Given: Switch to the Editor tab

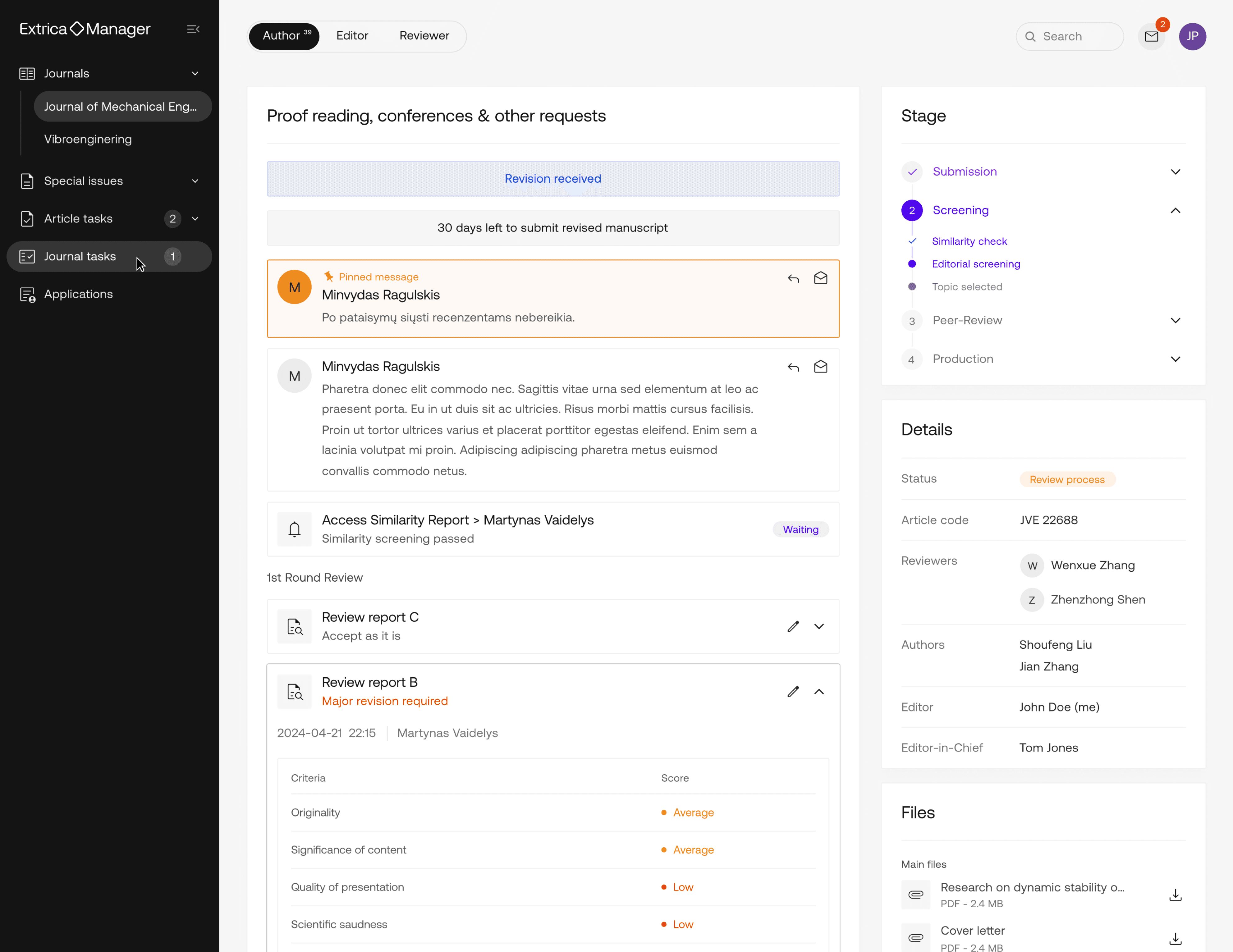Looking at the screenshot, I should pos(352,35).
